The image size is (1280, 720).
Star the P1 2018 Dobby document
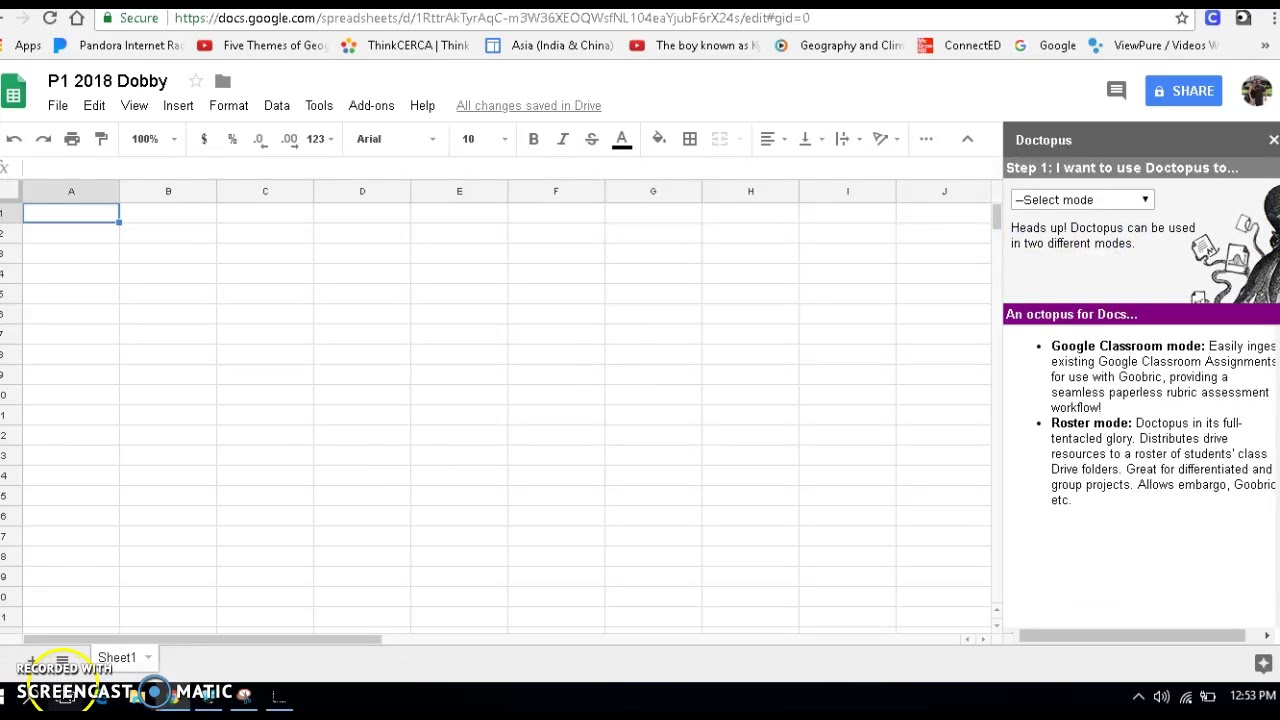196,81
